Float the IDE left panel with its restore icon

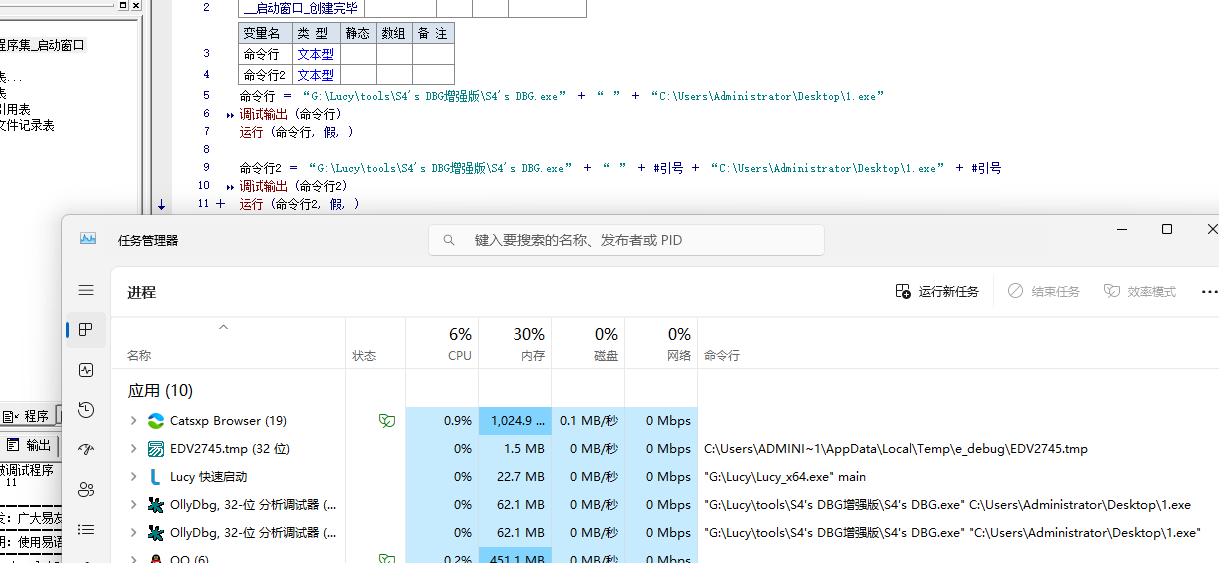tap(123, 6)
